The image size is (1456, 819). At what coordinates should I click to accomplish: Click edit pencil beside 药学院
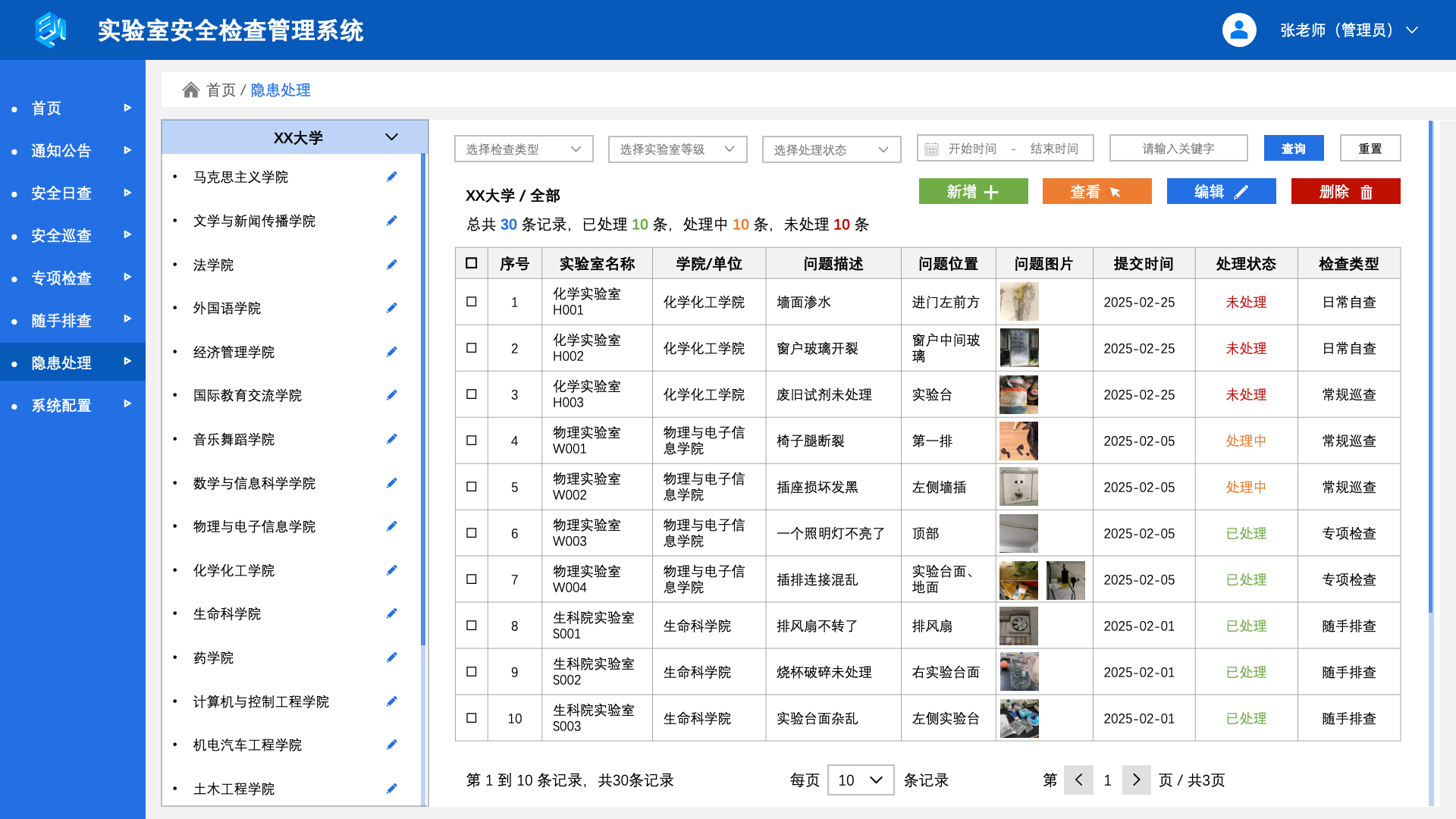391,657
